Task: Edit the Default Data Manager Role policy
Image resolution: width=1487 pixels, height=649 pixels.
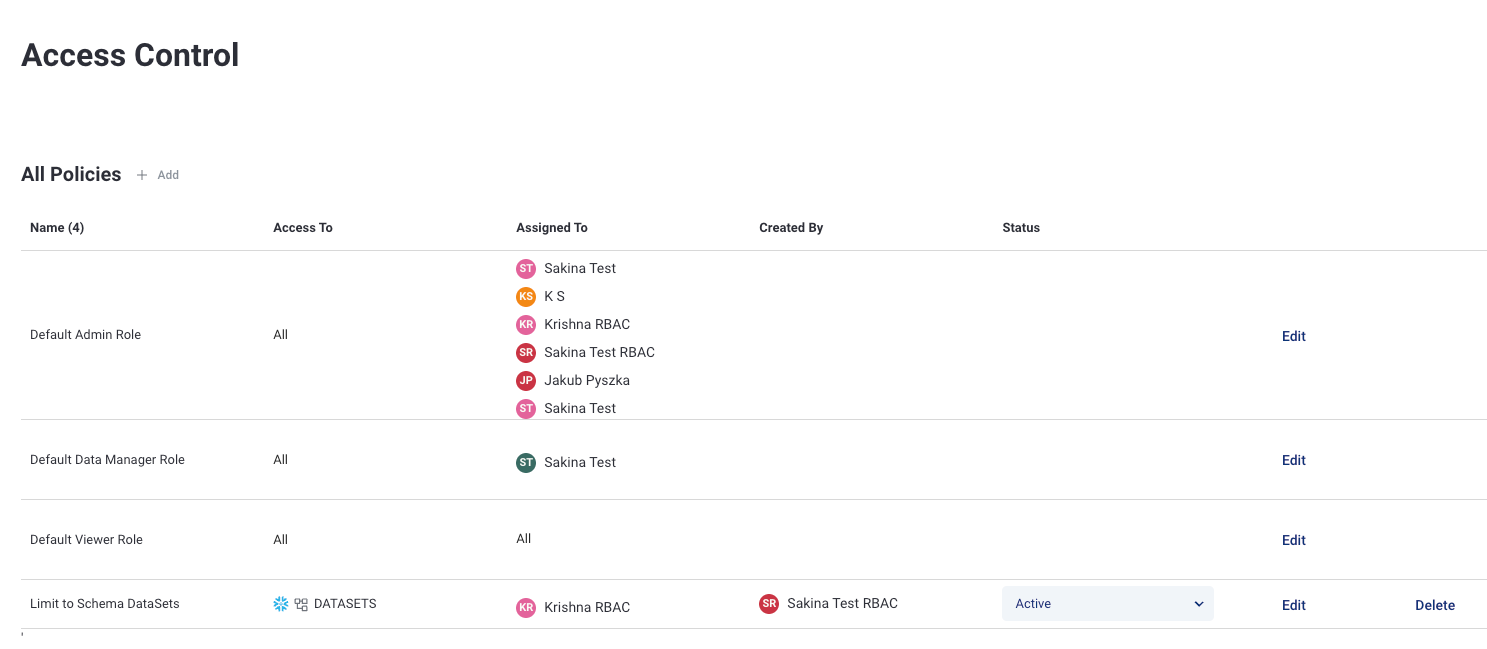Action: click(x=1293, y=460)
